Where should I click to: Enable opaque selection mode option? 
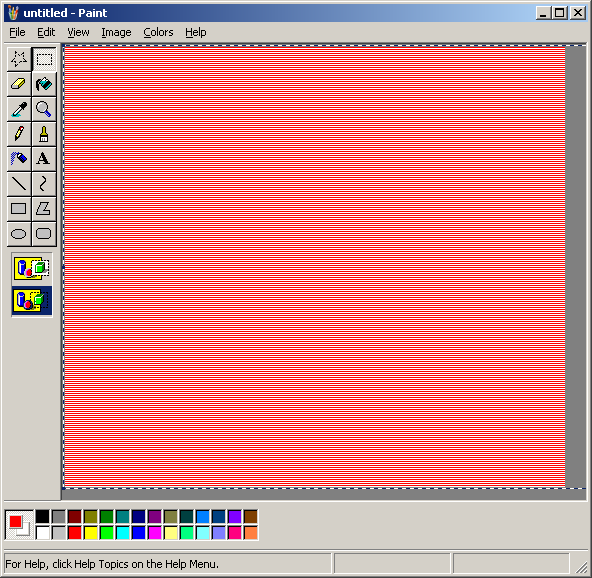(32, 268)
